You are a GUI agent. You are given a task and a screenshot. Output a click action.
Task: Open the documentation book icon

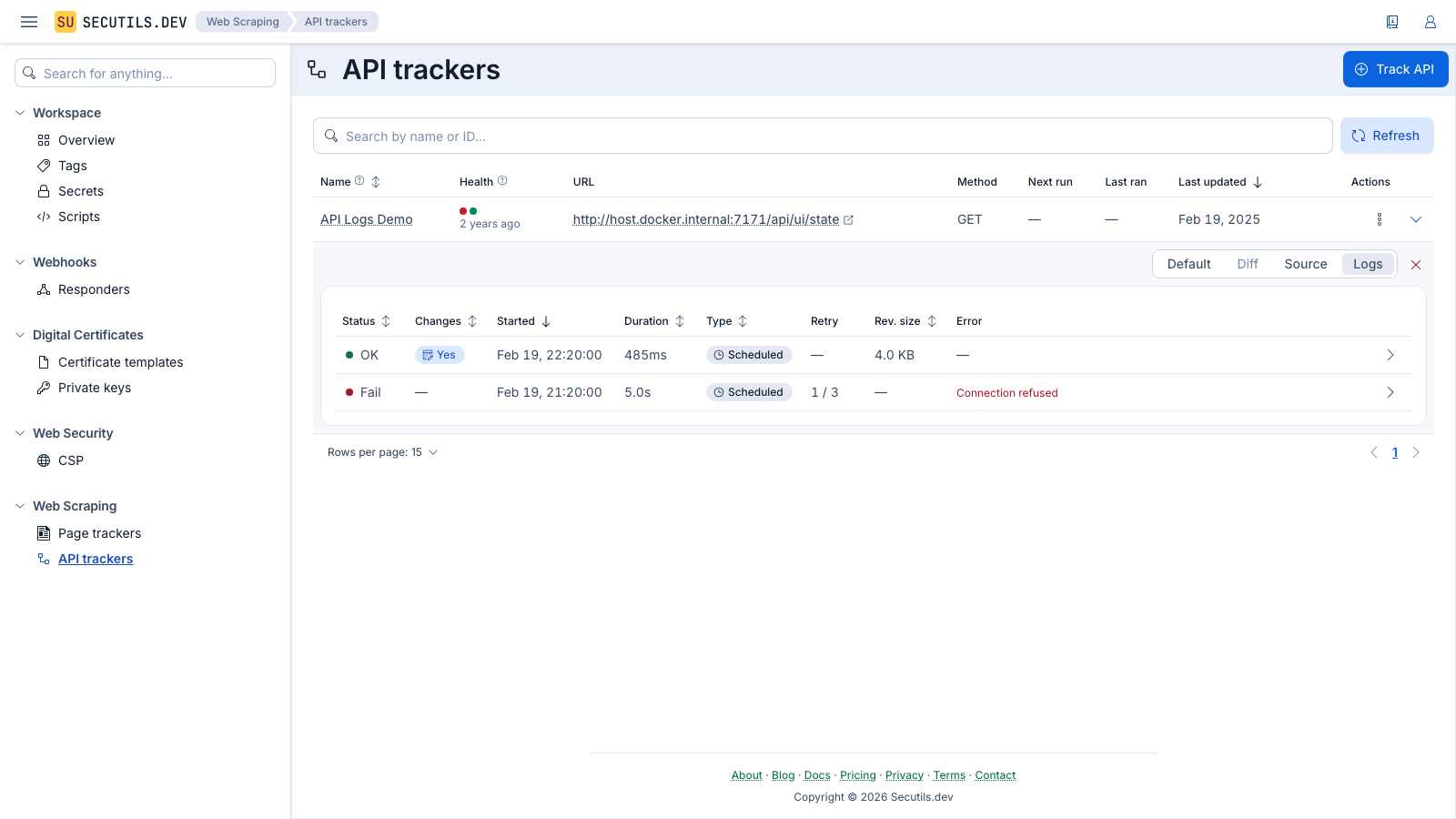point(1392,22)
